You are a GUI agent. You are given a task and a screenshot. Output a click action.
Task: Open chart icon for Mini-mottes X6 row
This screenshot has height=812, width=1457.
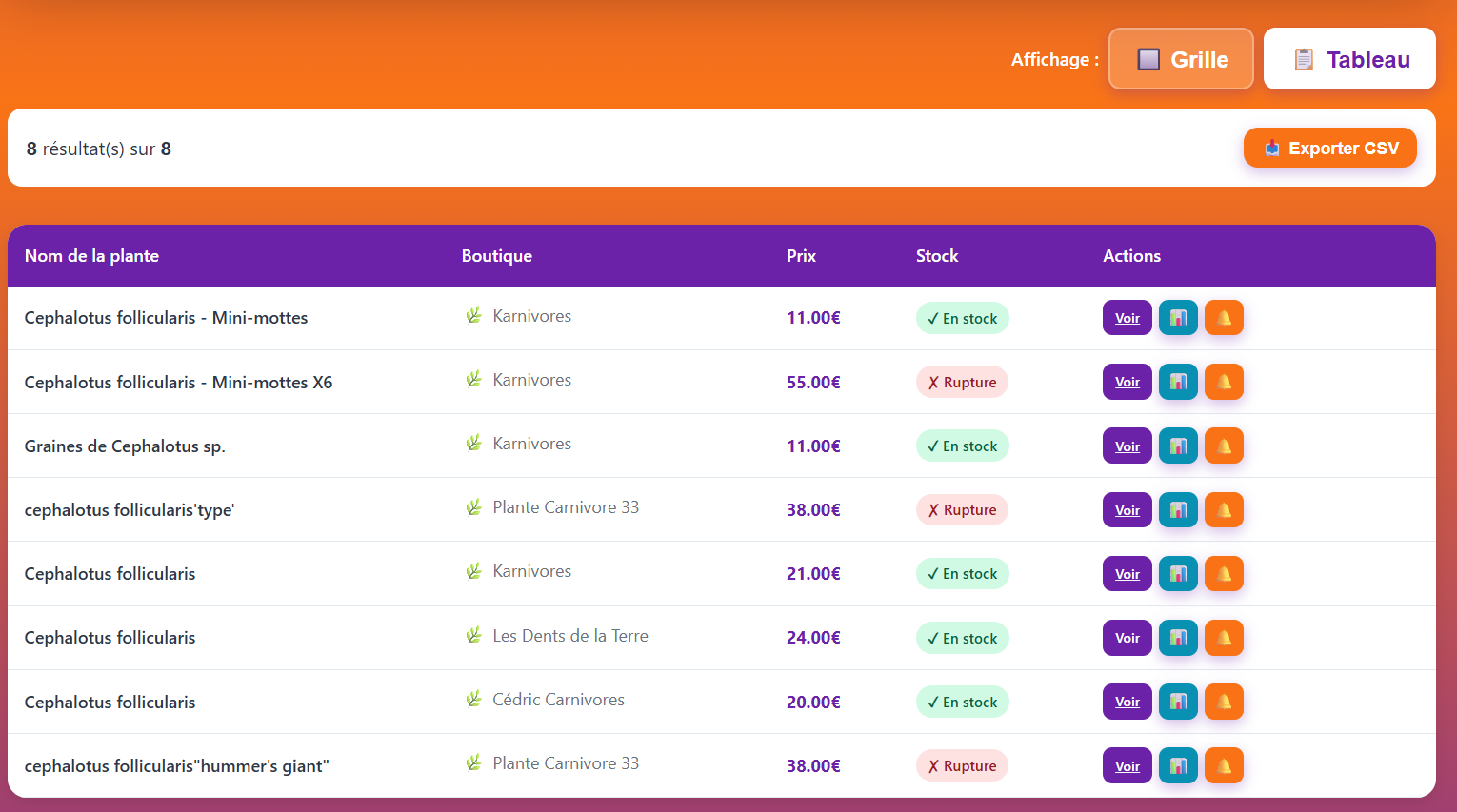(x=1178, y=382)
